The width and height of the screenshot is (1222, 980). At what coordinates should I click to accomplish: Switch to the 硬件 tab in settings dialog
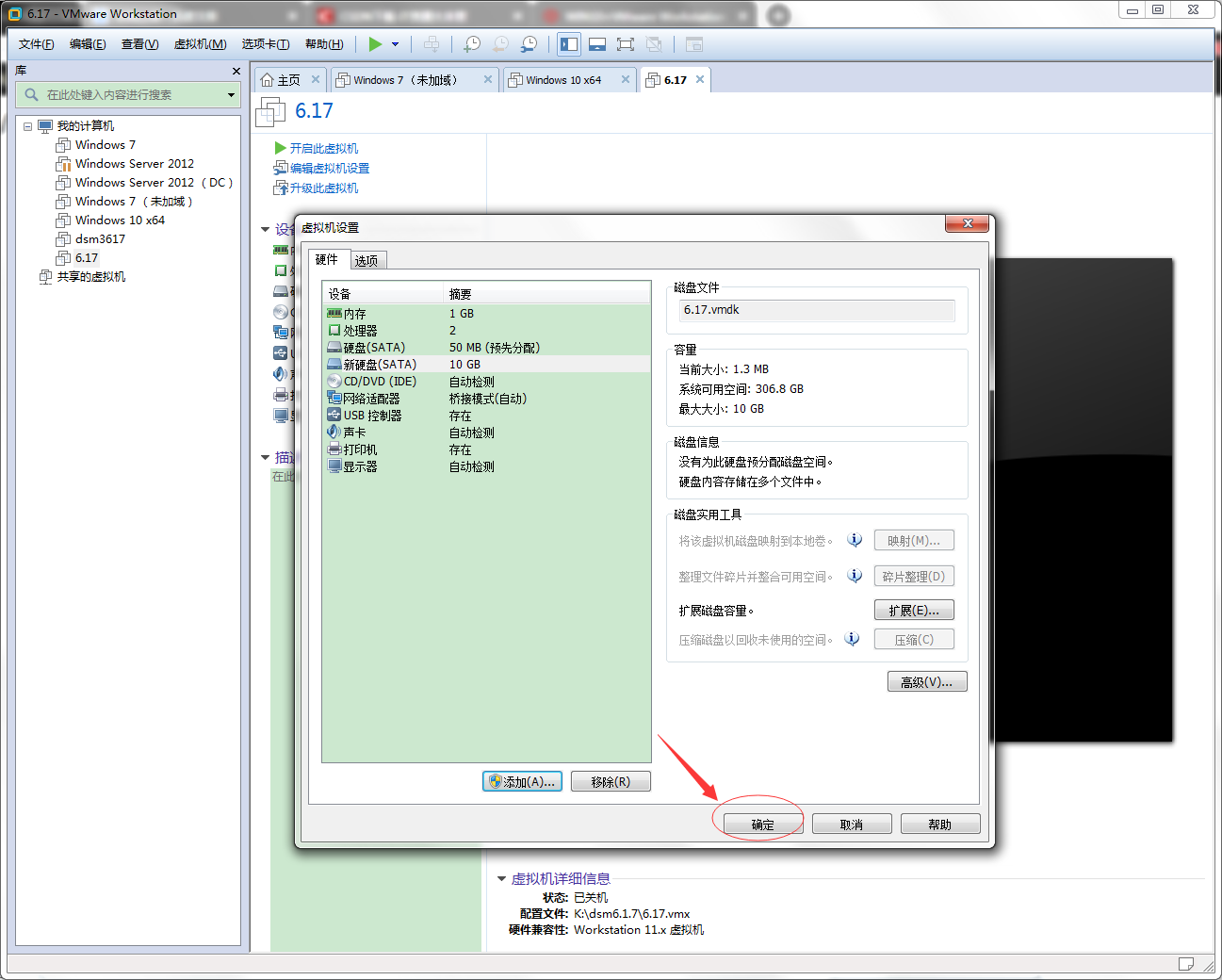pos(327,259)
